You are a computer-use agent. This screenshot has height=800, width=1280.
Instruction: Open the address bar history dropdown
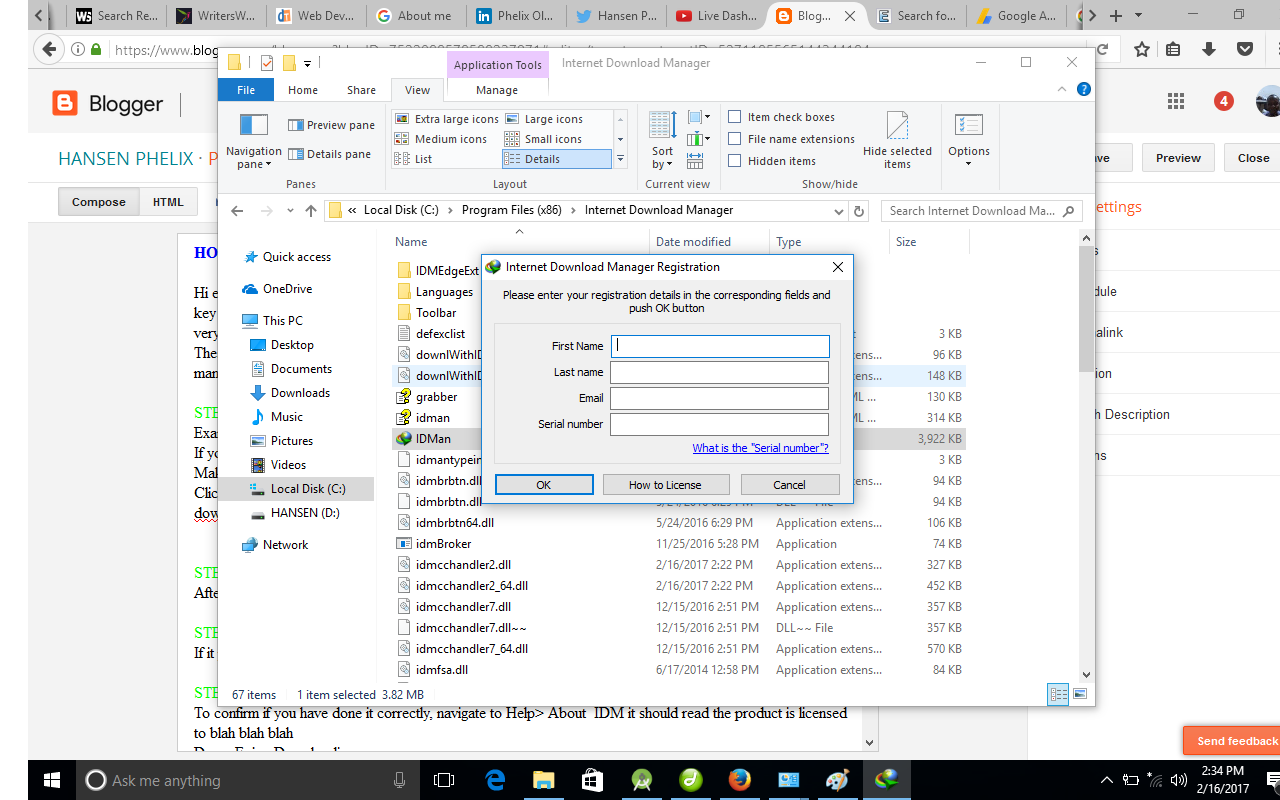[837, 211]
